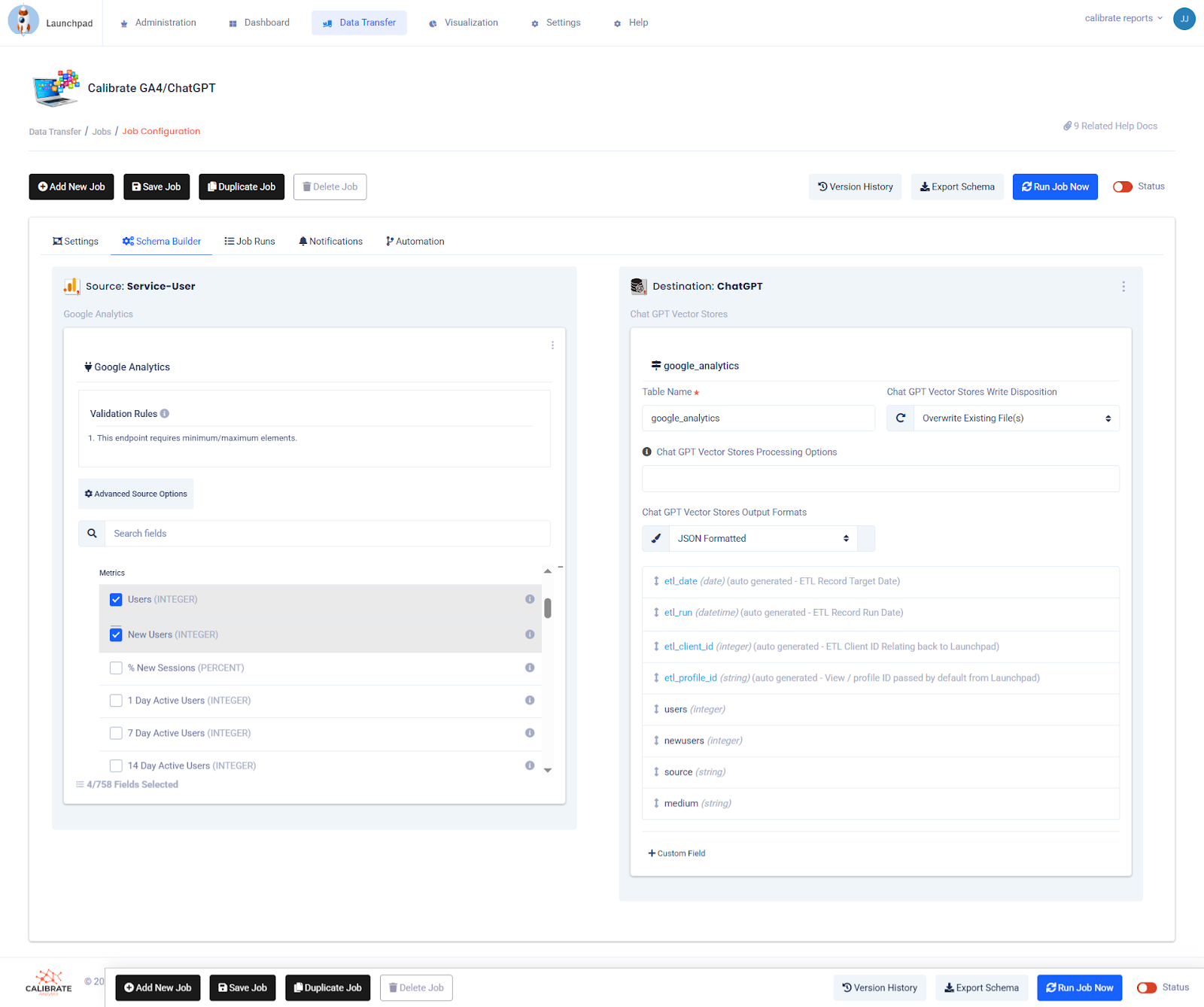Screen dimensions: 1204x1007
Task: Click the Table Name input field
Action: [759, 418]
